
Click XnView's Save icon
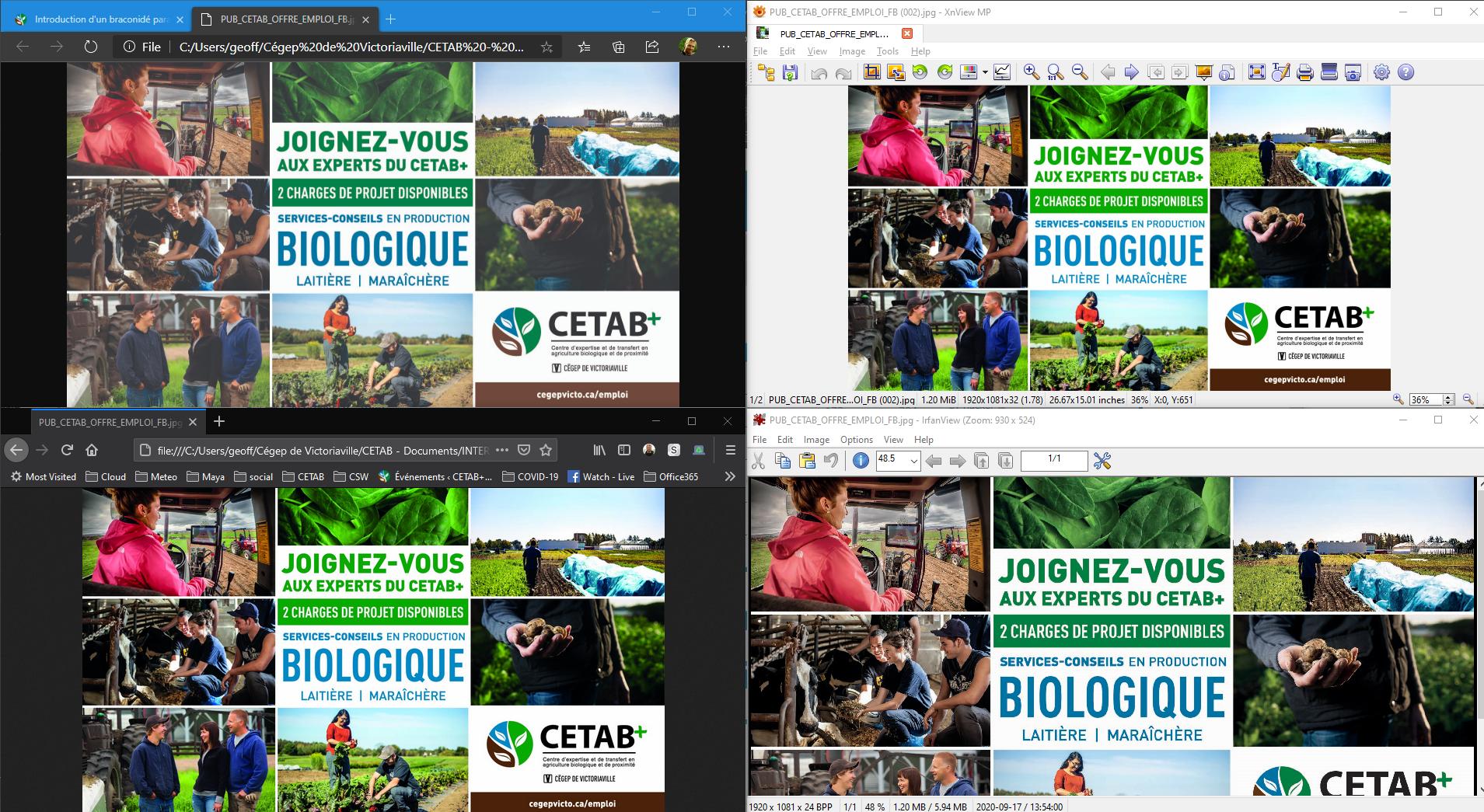(x=791, y=73)
